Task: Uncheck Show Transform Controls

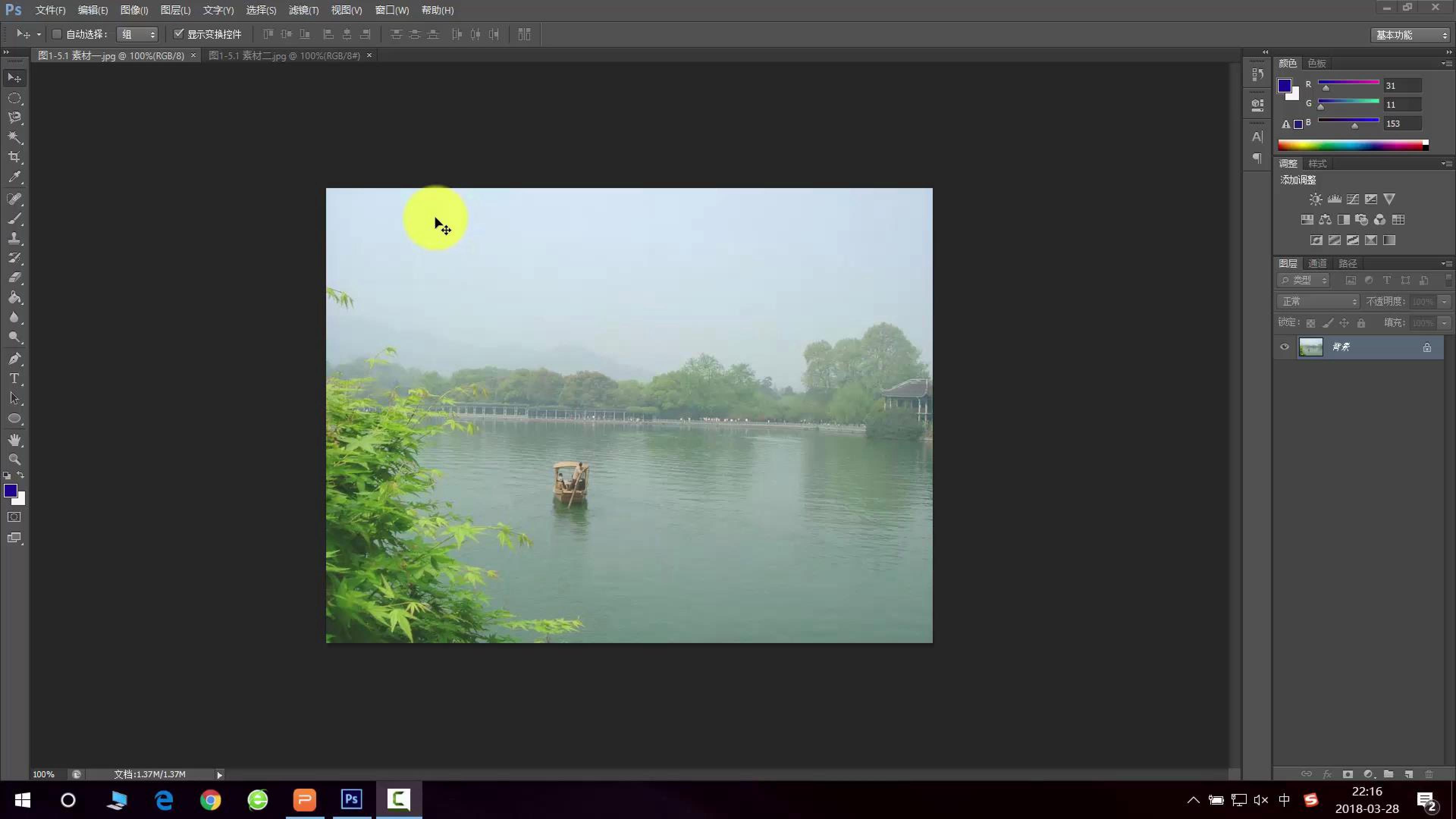Action: tap(179, 35)
